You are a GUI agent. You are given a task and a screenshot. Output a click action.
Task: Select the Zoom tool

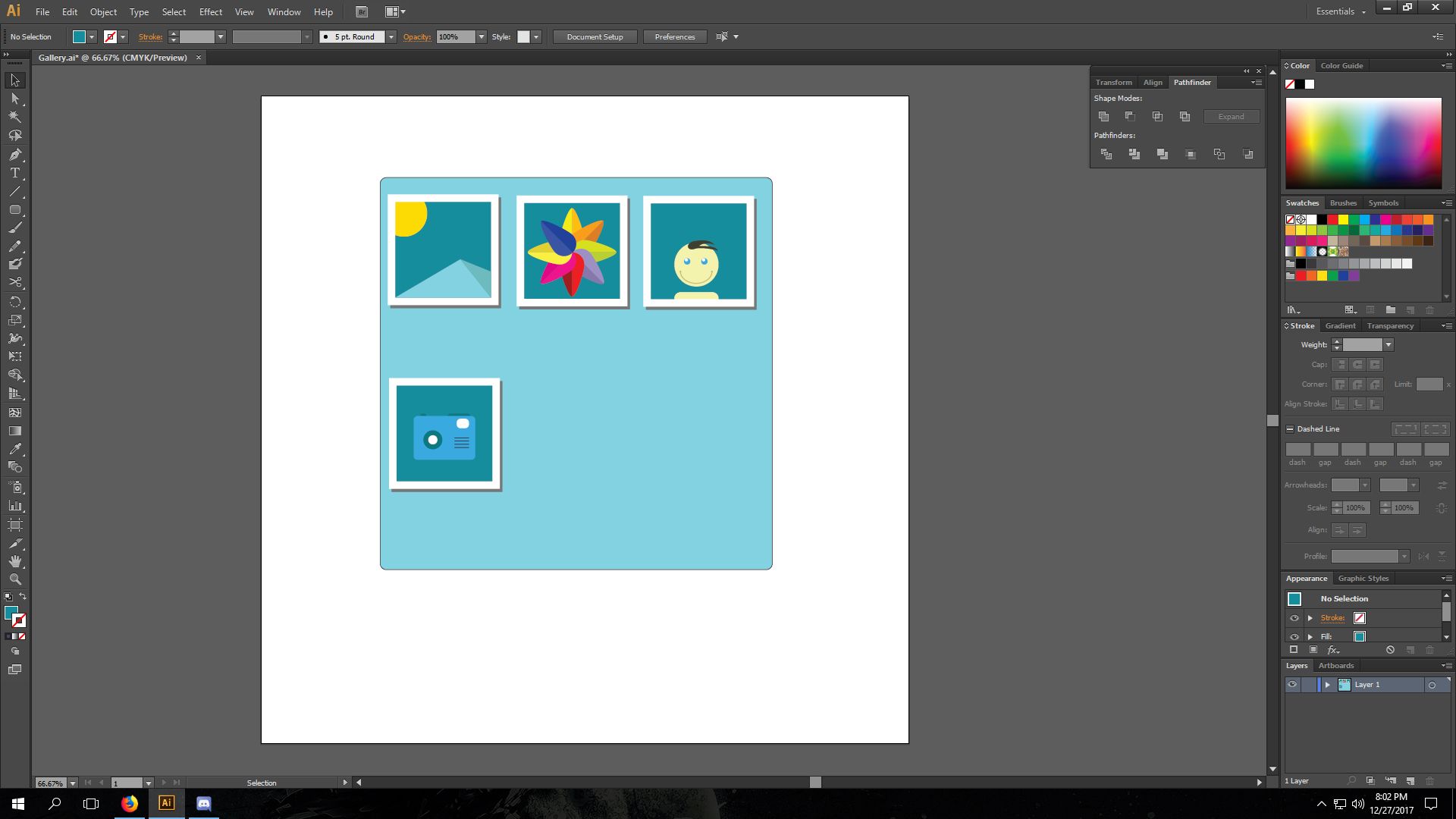[14, 579]
